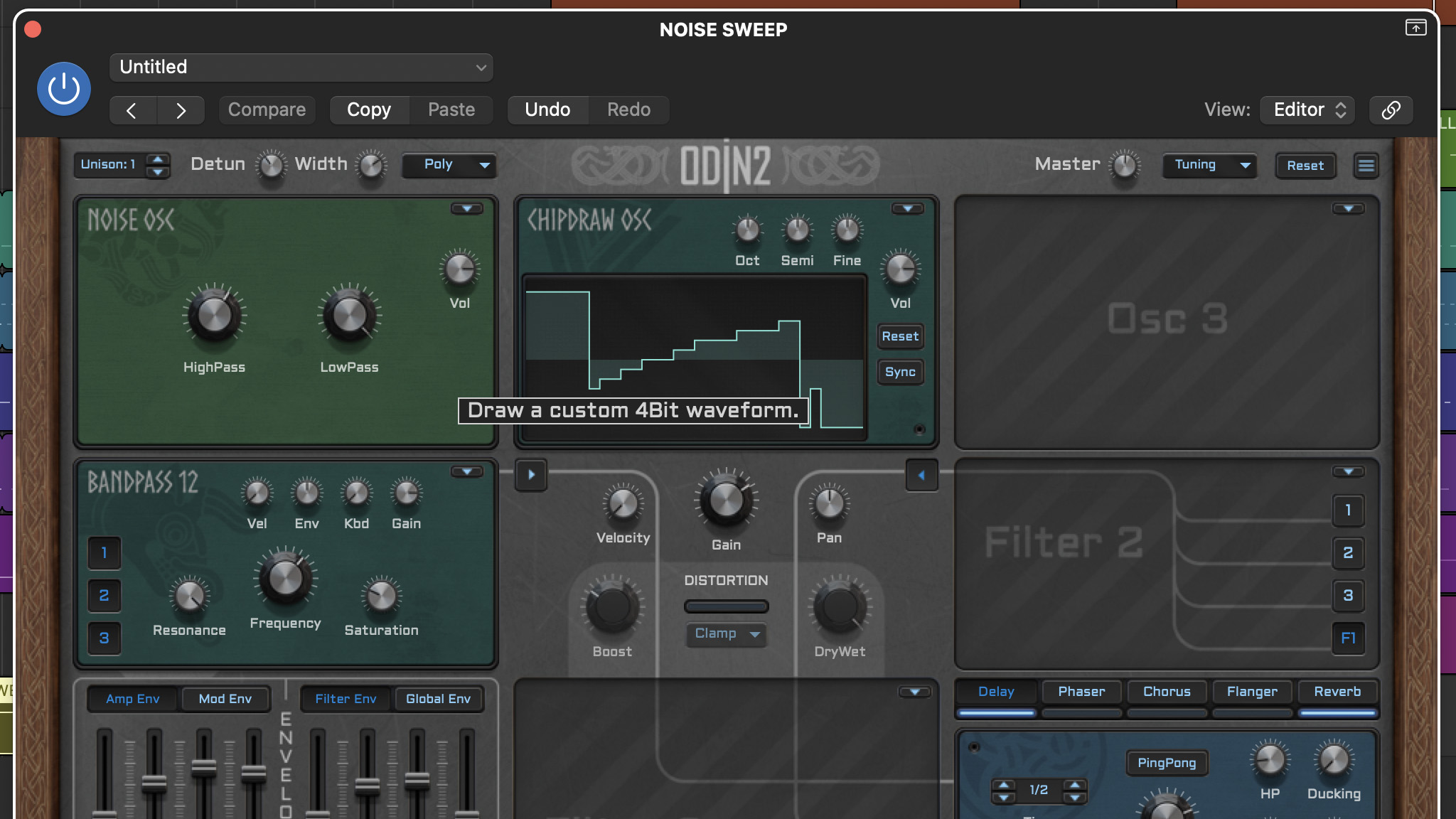Click the window expand icon top right
The image size is (1456, 819).
(x=1415, y=27)
